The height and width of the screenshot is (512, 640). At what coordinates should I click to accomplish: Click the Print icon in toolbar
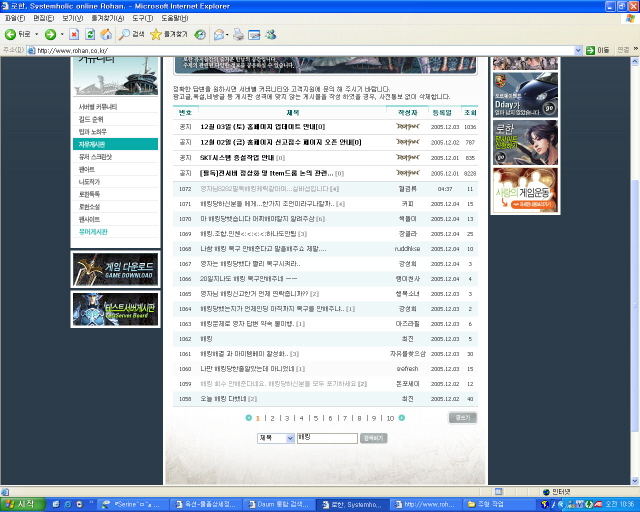[x=238, y=34]
